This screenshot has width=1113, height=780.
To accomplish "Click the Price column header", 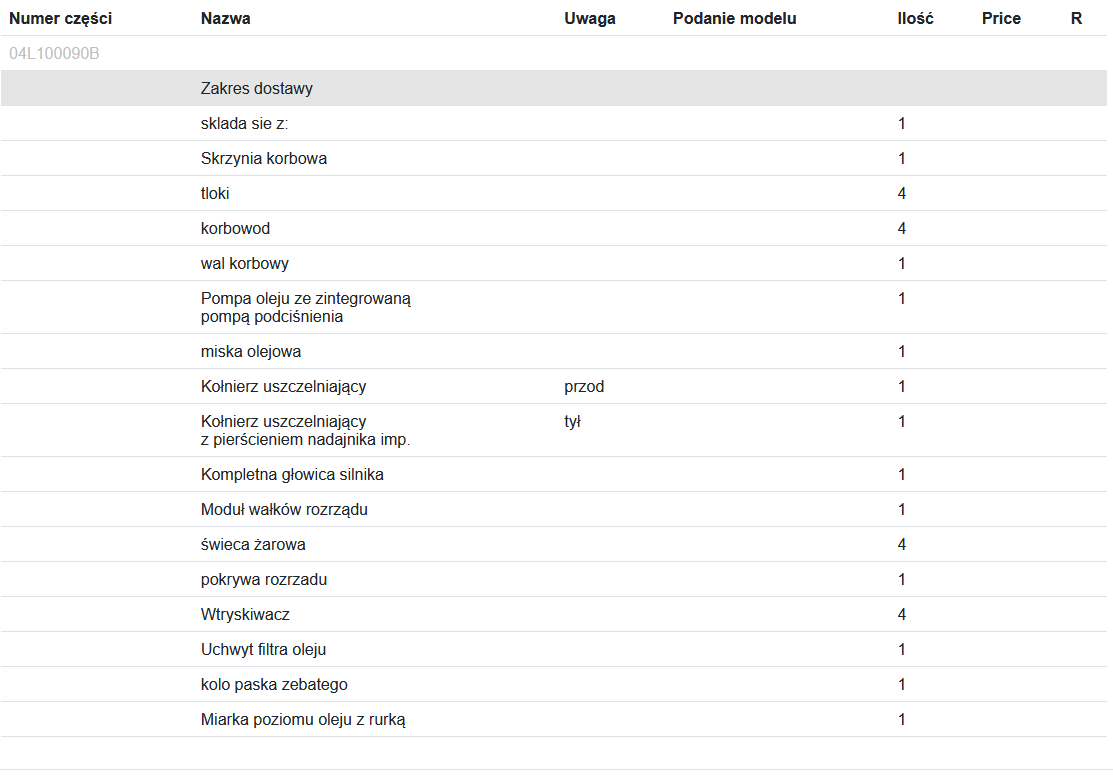I will coord(1001,19).
